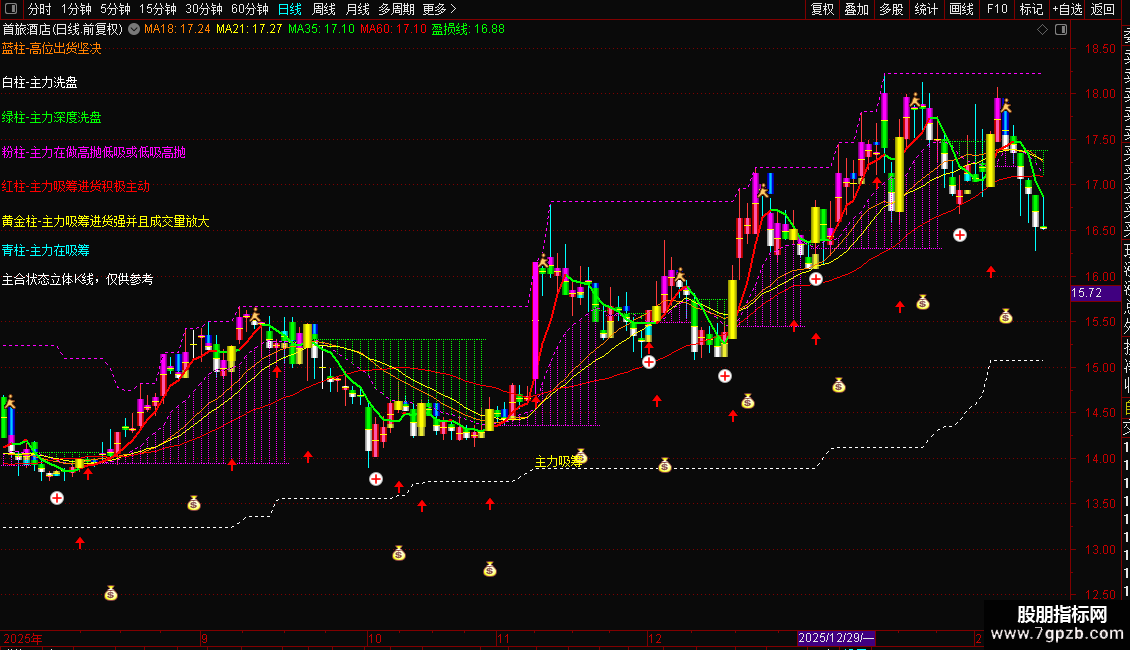Click month 9 on the time axis

point(205,638)
